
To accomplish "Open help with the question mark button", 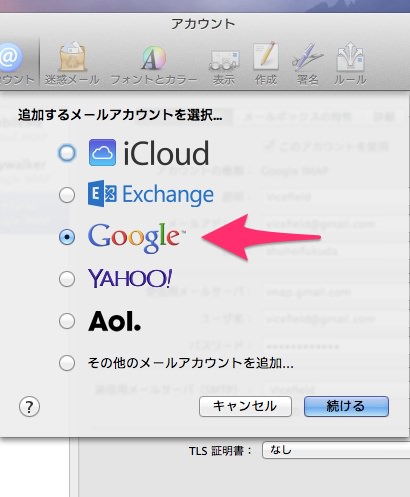I will pos(29,407).
